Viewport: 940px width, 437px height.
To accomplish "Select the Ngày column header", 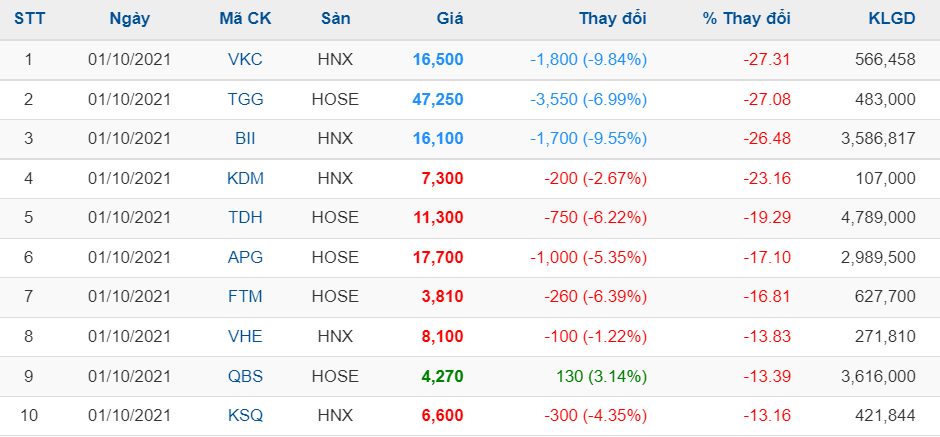I will [130, 19].
